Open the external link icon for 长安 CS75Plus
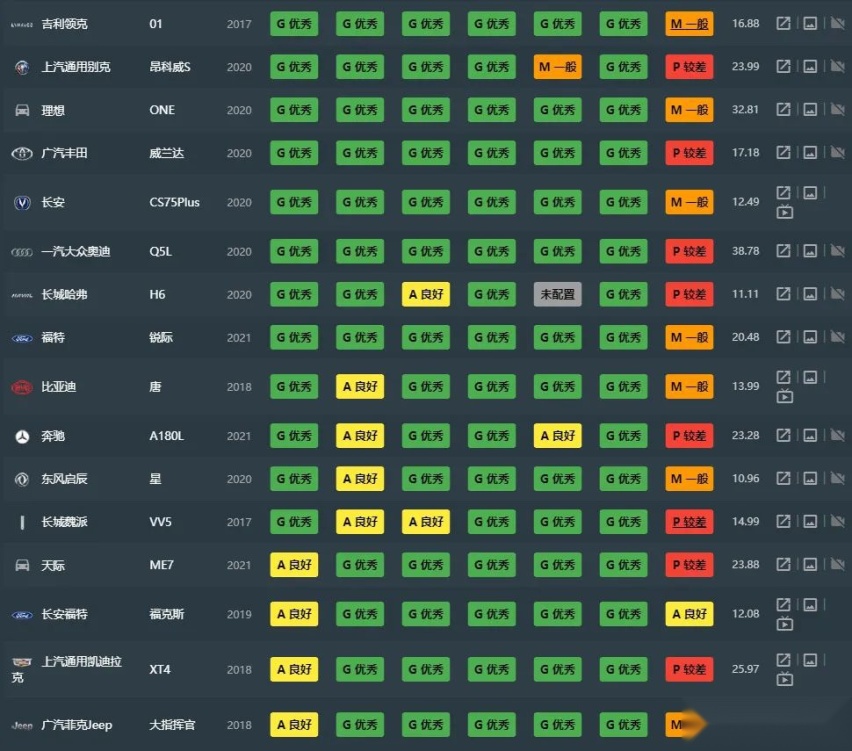The width and height of the screenshot is (852, 751). 783,192
